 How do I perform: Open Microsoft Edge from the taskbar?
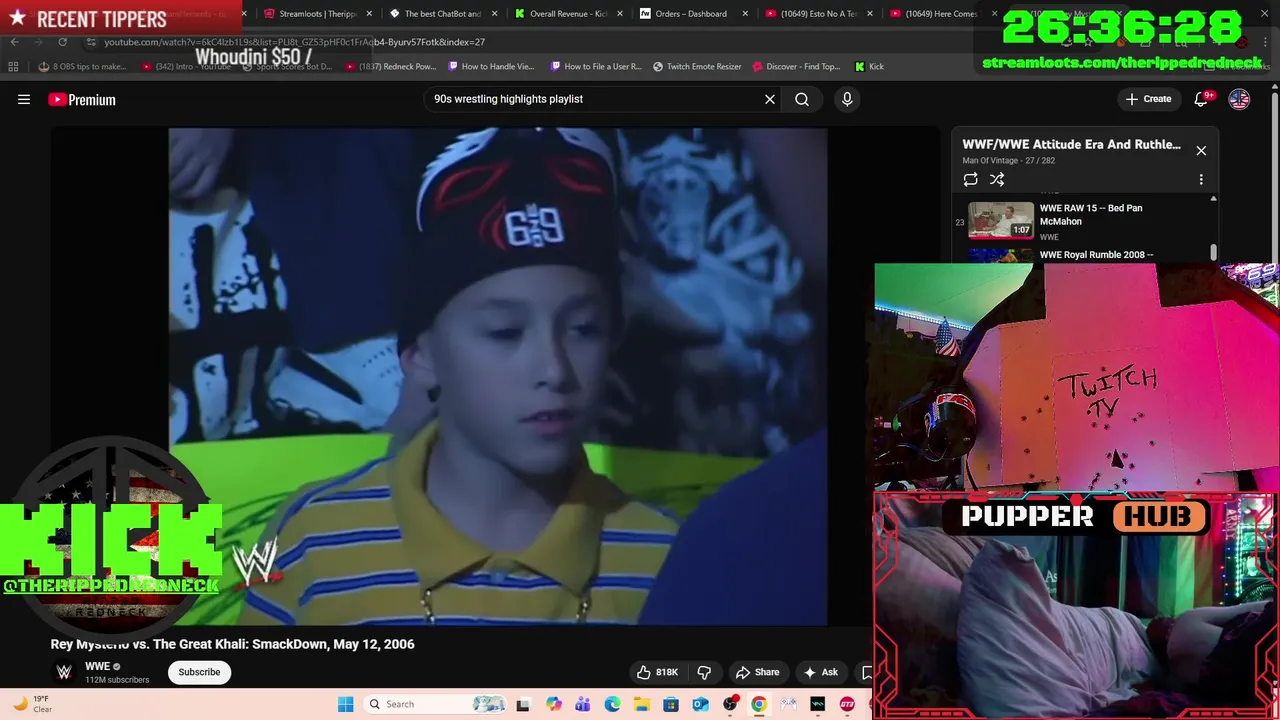[612, 704]
